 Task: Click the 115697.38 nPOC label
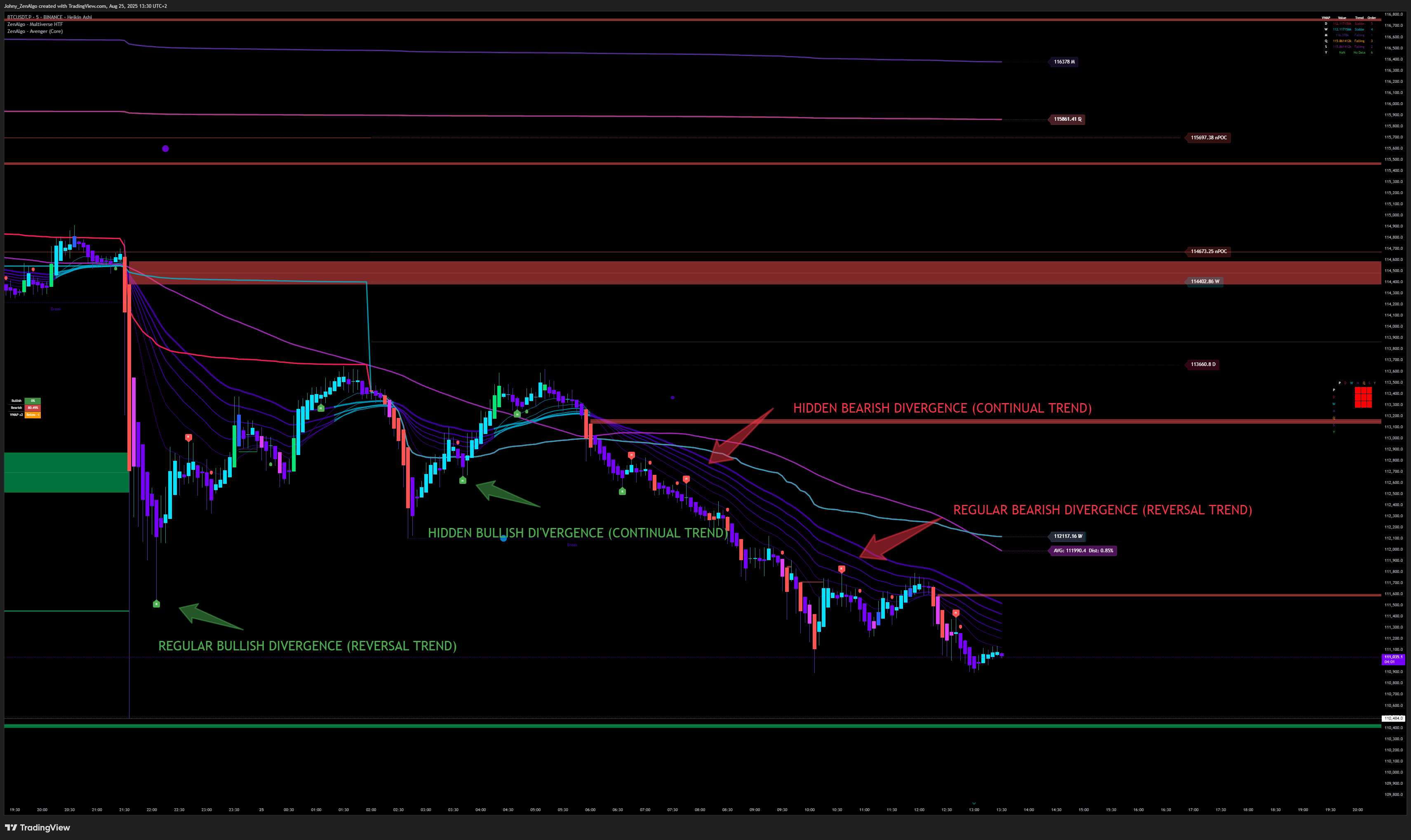coord(1208,138)
